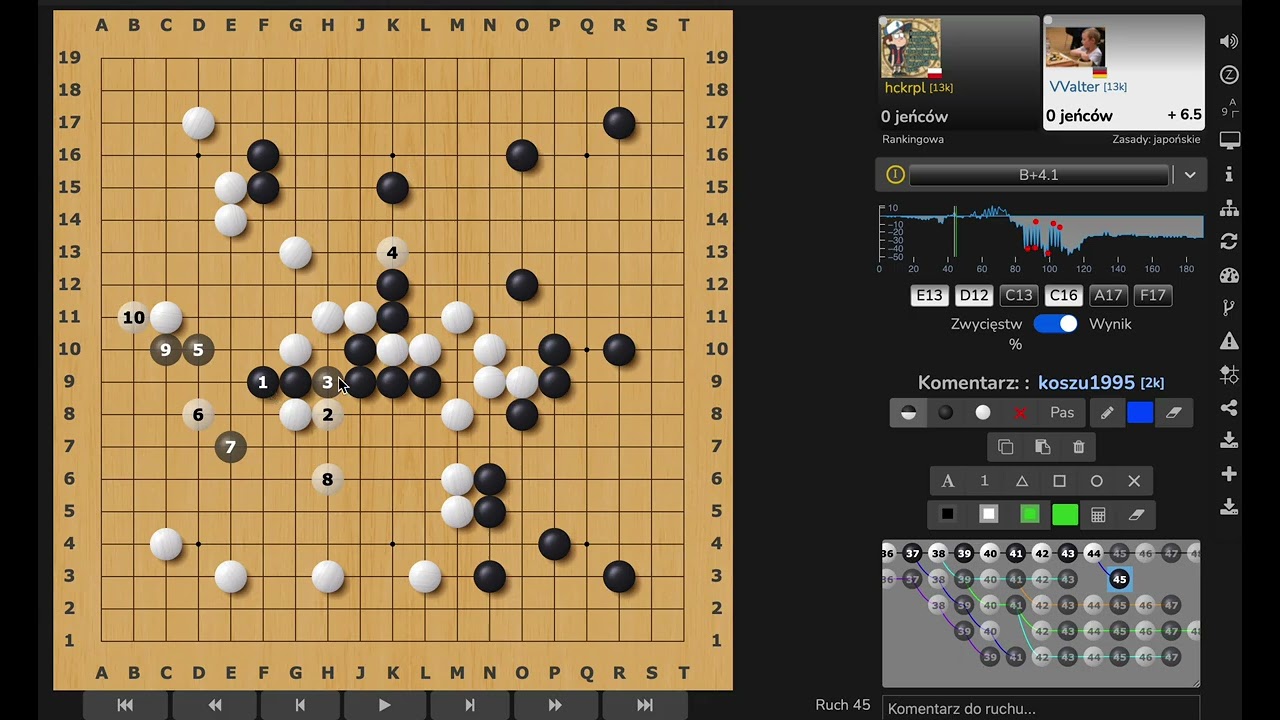Open the calculator score icon
This screenshot has width=1280, height=720.
point(1098,515)
